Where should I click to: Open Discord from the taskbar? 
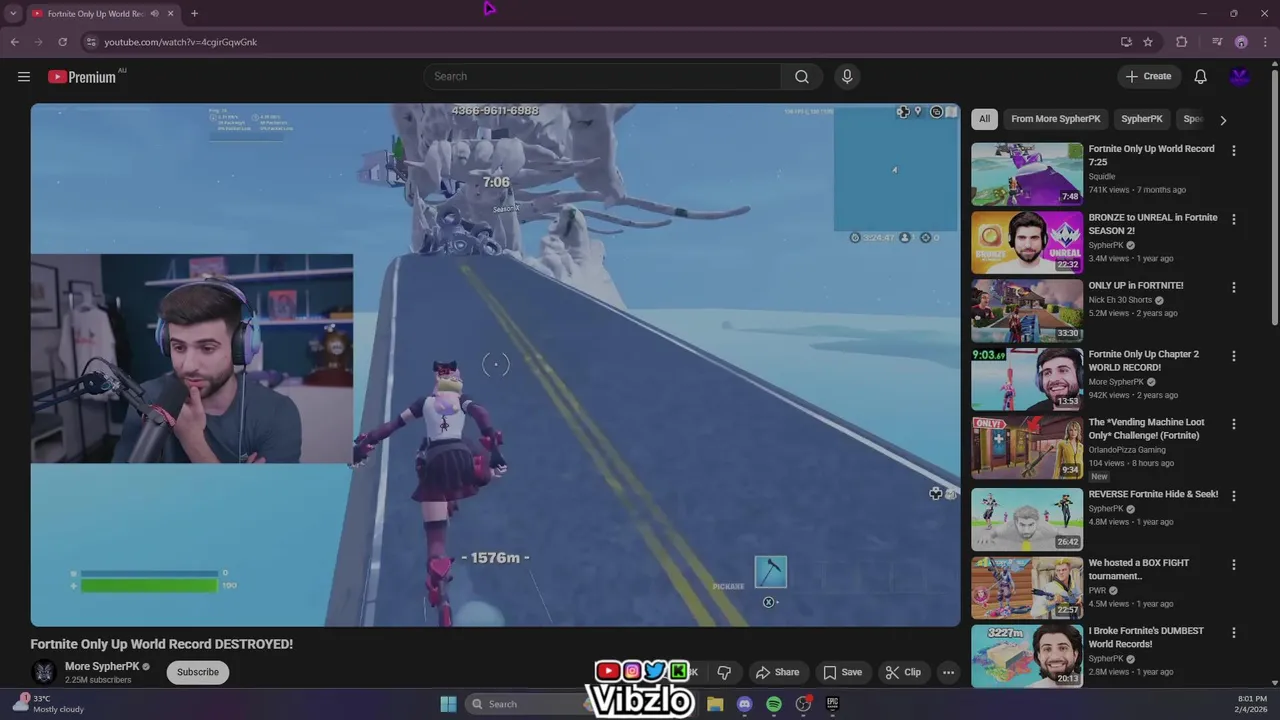(x=744, y=704)
